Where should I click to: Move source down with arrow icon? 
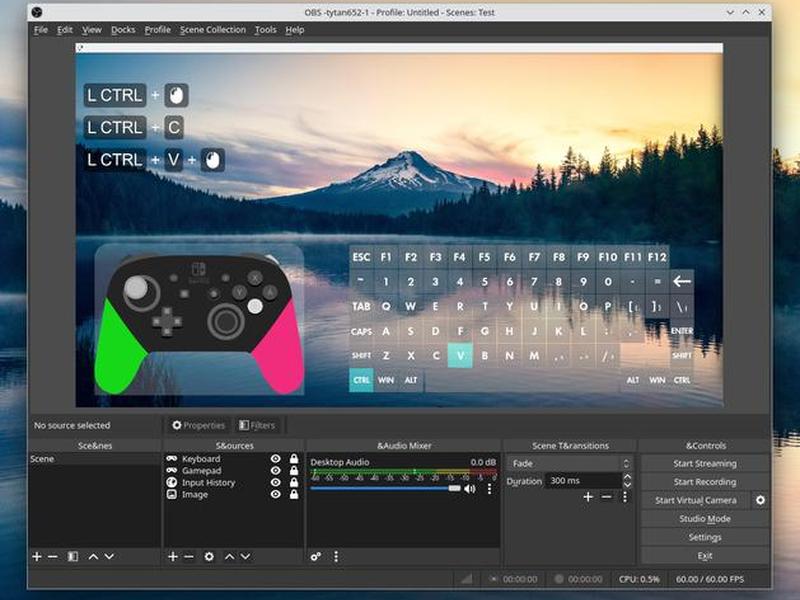pos(245,557)
